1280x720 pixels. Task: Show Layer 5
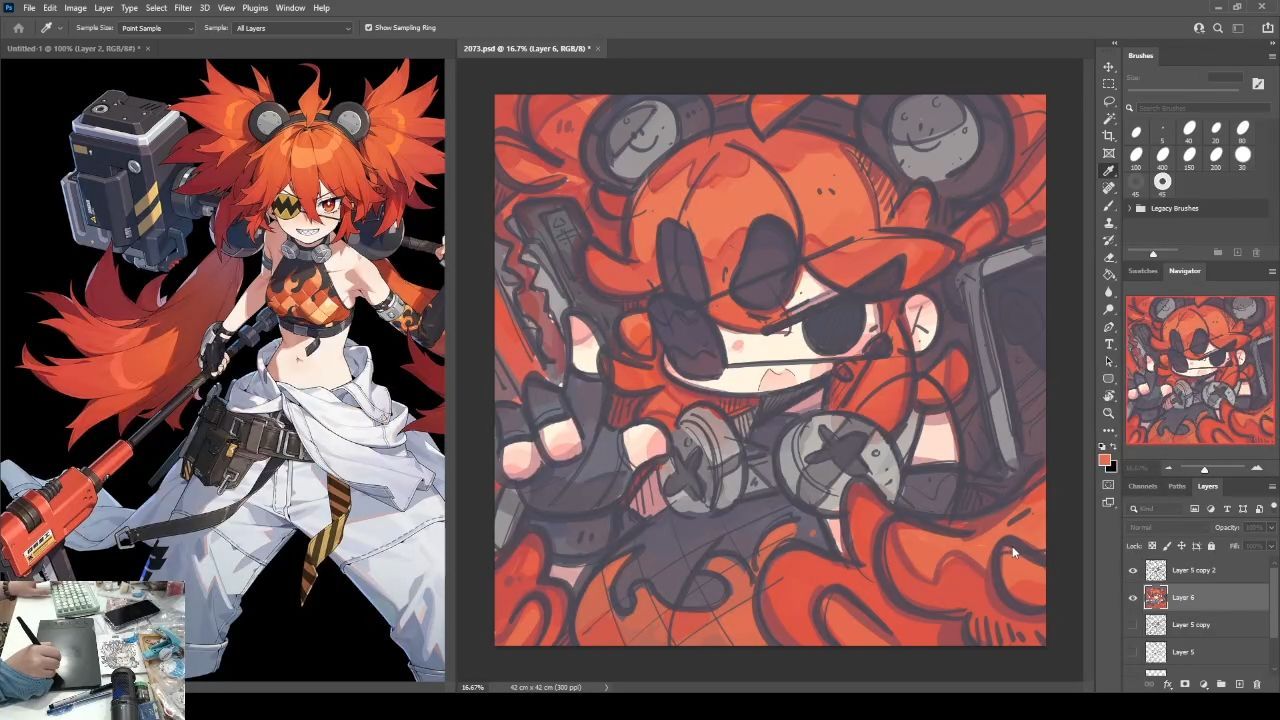1133,652
